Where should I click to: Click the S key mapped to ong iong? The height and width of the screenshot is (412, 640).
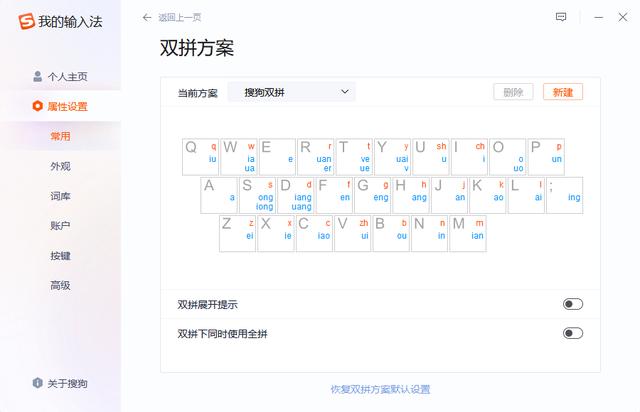click(257, 195)
